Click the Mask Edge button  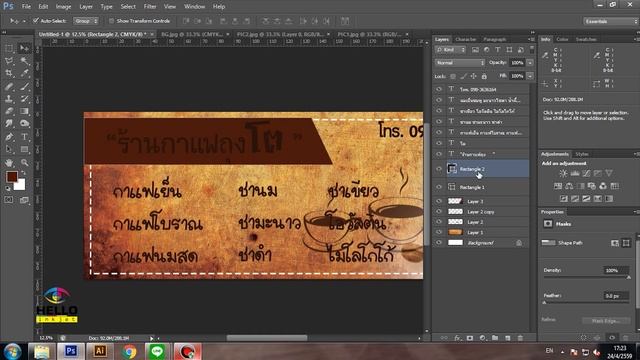click(606, 321)
